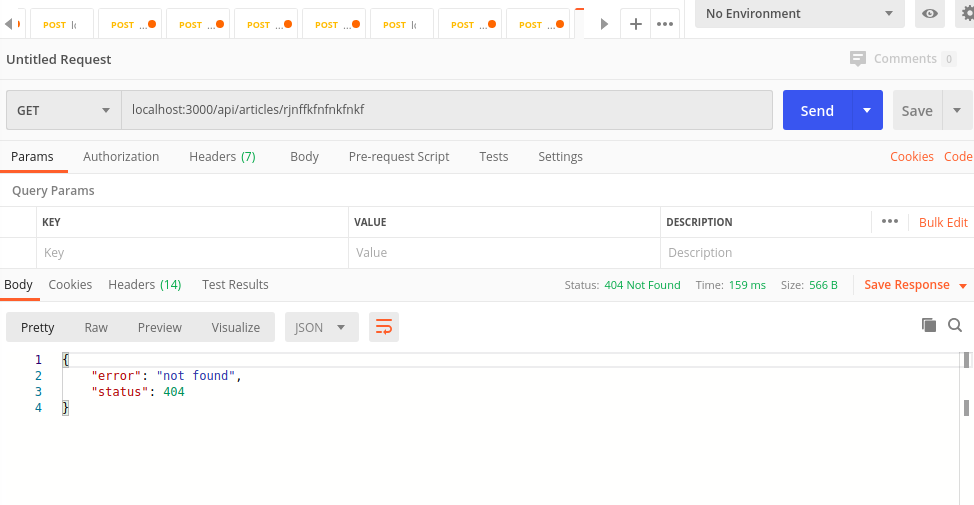
Task: Toggle line wrap icon
Action: pyautogui.click(x=384, y=327)
